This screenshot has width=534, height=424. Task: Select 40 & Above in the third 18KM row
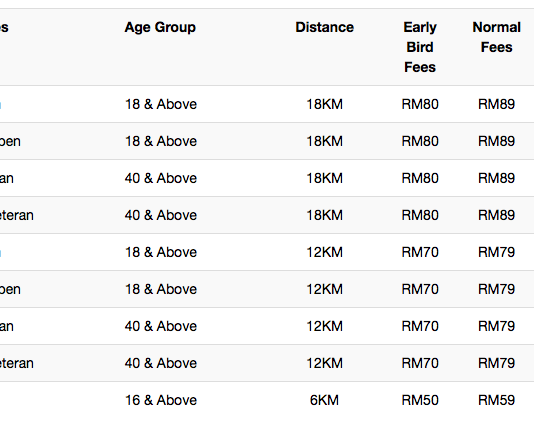[x=161, y=178]
